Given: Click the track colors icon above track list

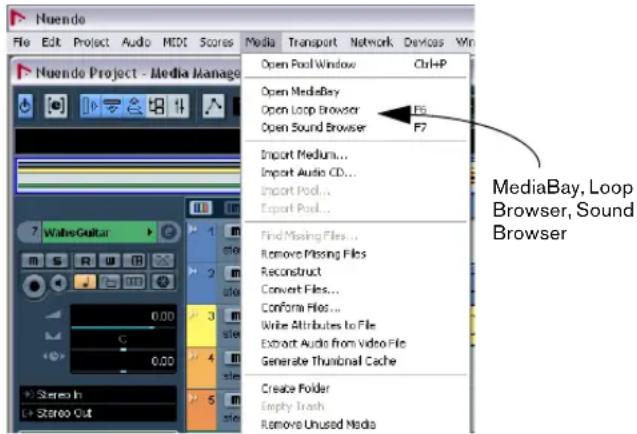Looking at the screenshot, I should (201, 208).
